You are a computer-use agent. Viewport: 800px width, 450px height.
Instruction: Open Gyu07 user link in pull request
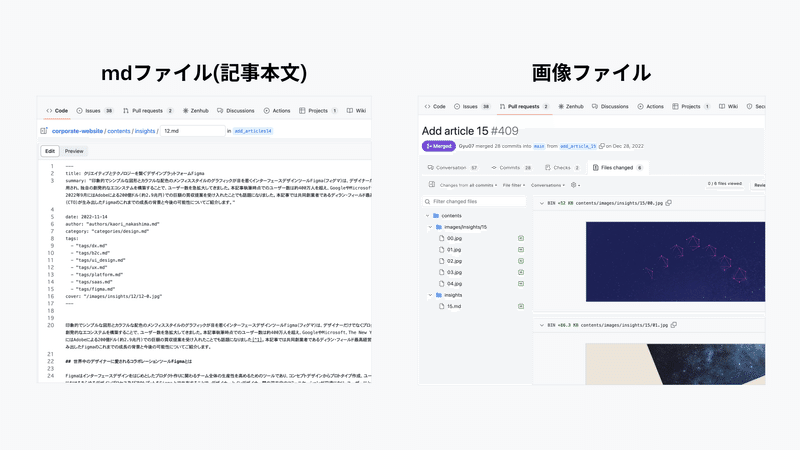point(466,146)
